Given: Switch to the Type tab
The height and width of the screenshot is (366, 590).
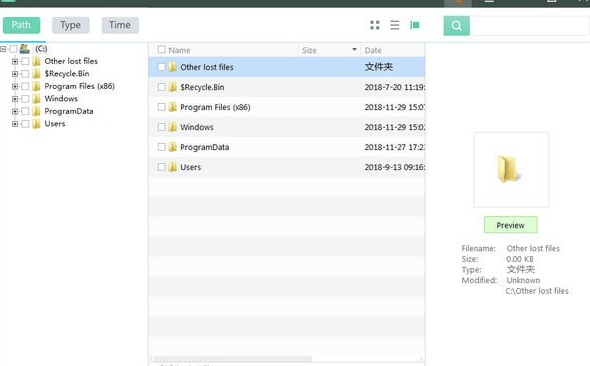Looking at the screenshot, I should pos(71,25).
